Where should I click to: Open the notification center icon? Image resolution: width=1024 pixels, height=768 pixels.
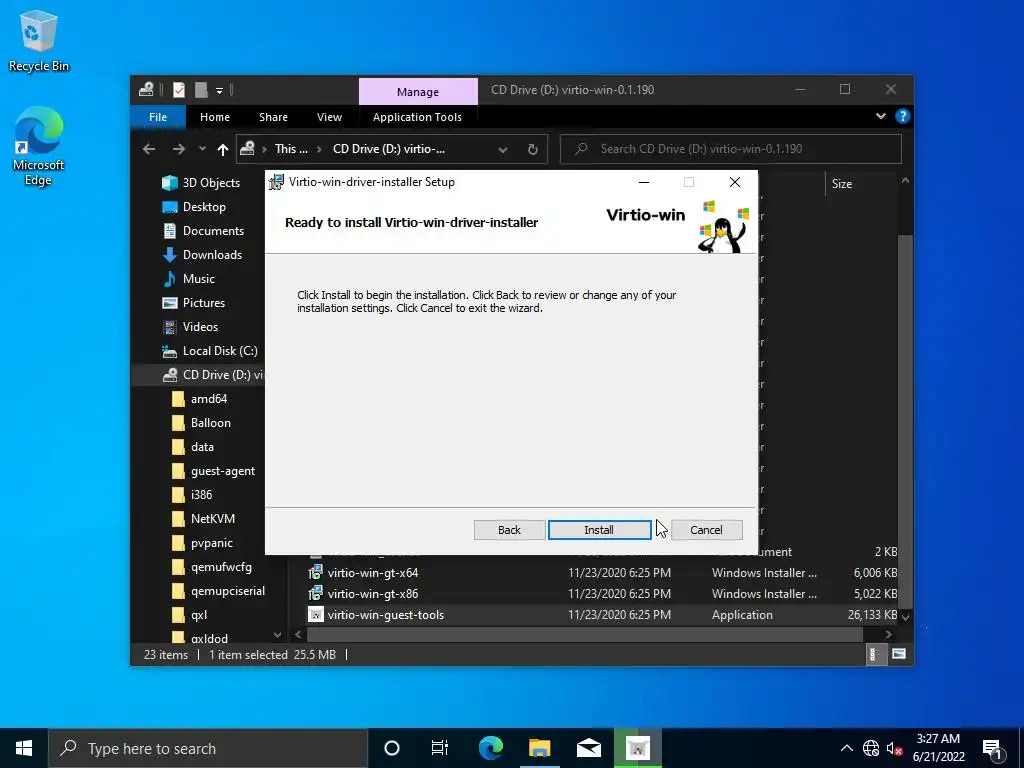[x=993, y=748]
